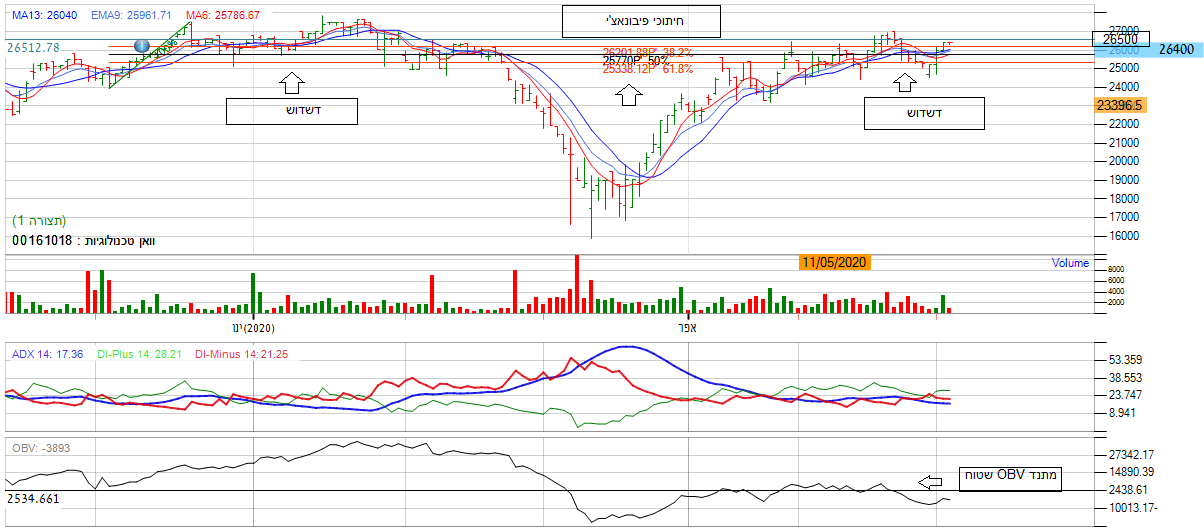The height and width of the screenshot is (528, 1204).
Task: Click the up arrow below the Fibonacci percentage labels
Action: click(x=628, y=95)
